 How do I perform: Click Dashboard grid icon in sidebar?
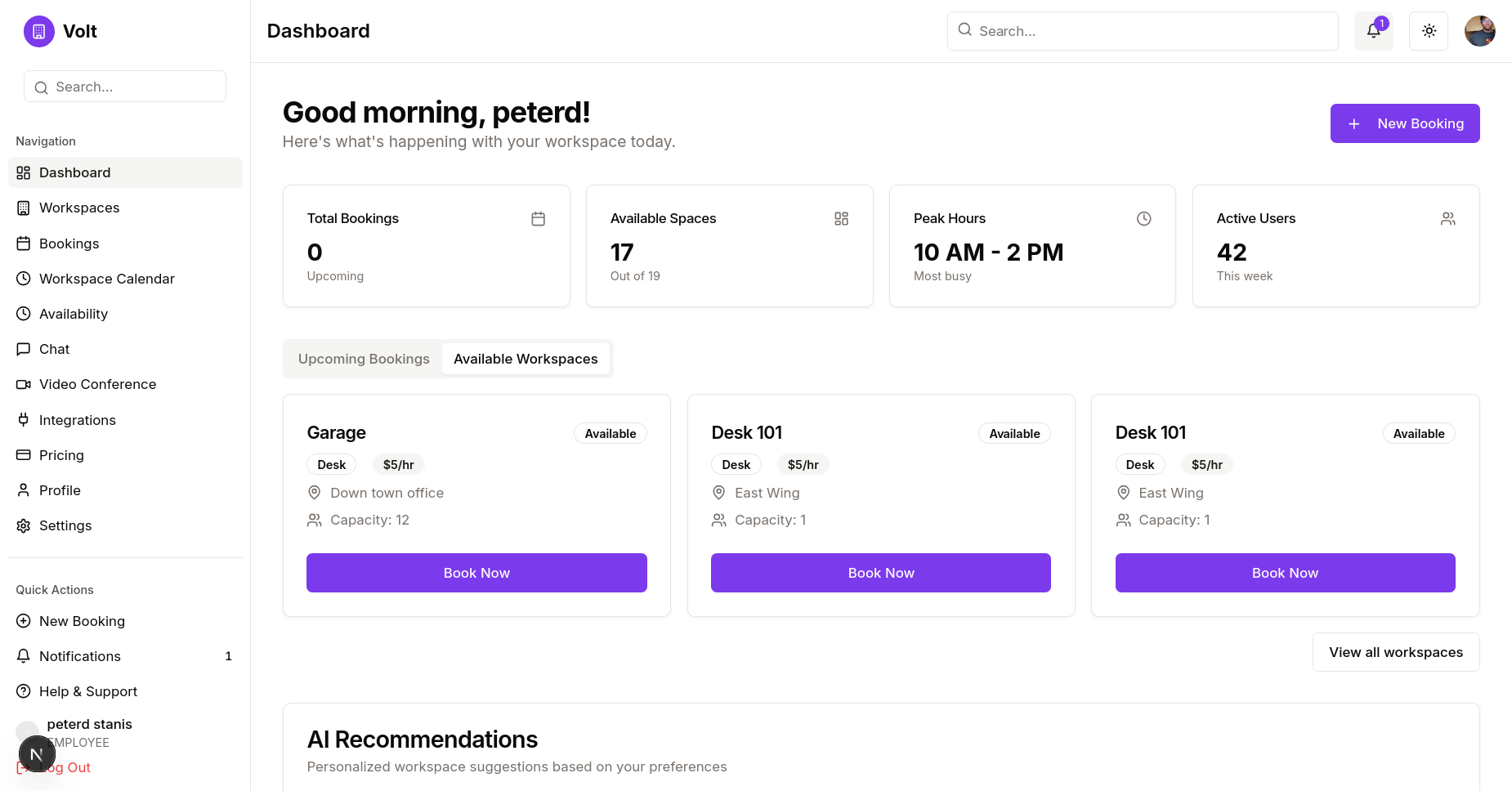[x=24, y=172]
